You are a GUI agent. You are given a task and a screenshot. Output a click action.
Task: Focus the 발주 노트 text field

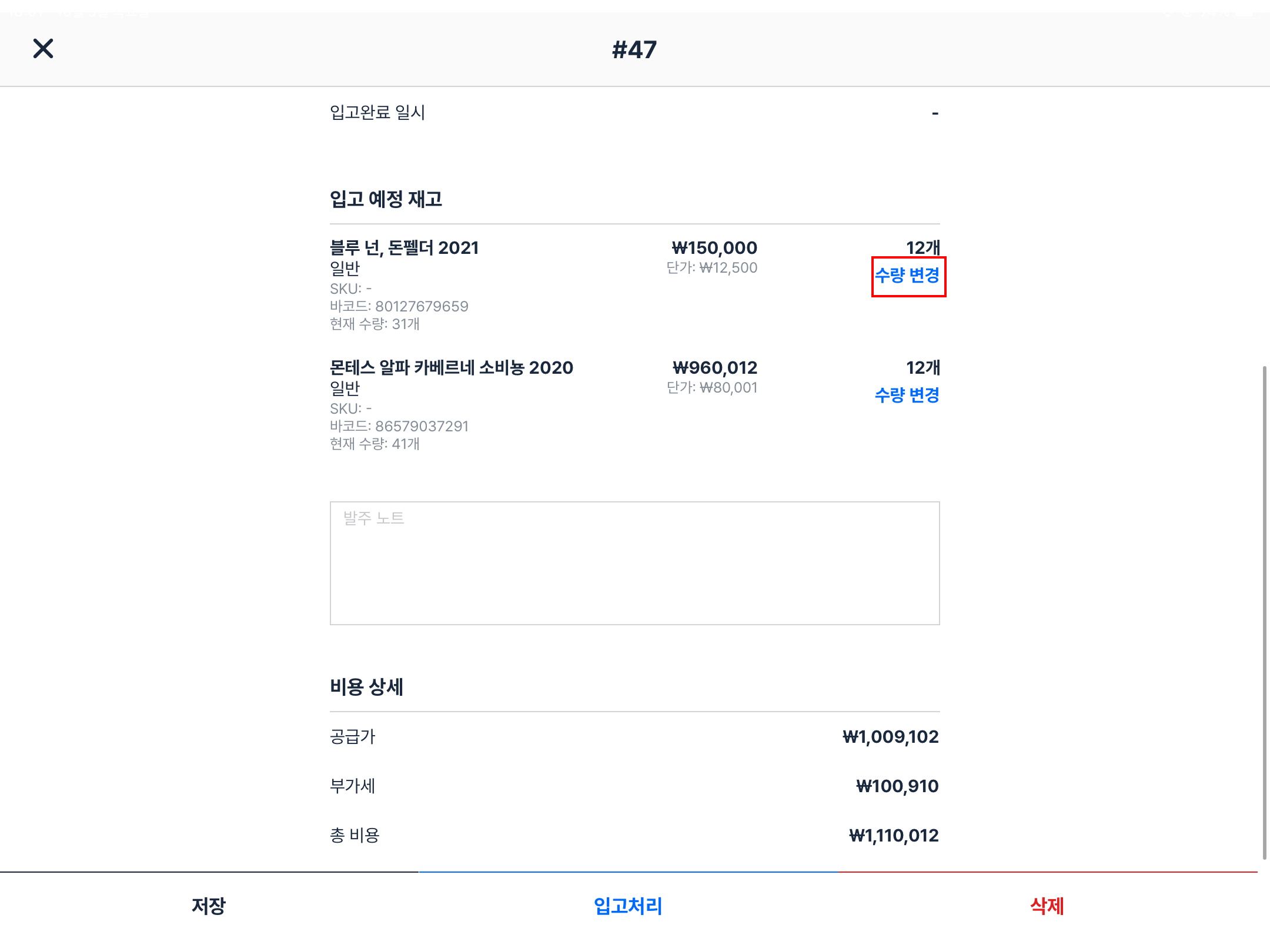(x=634, y=563)
